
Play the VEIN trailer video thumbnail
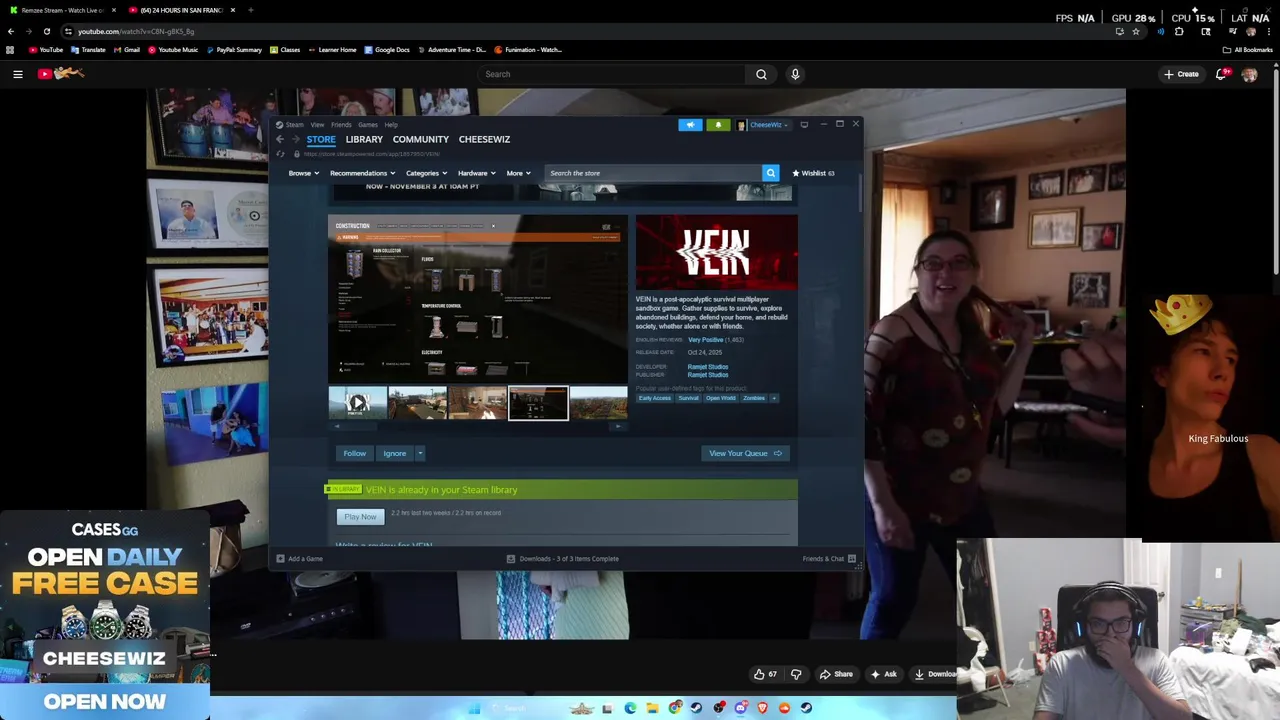358,403
